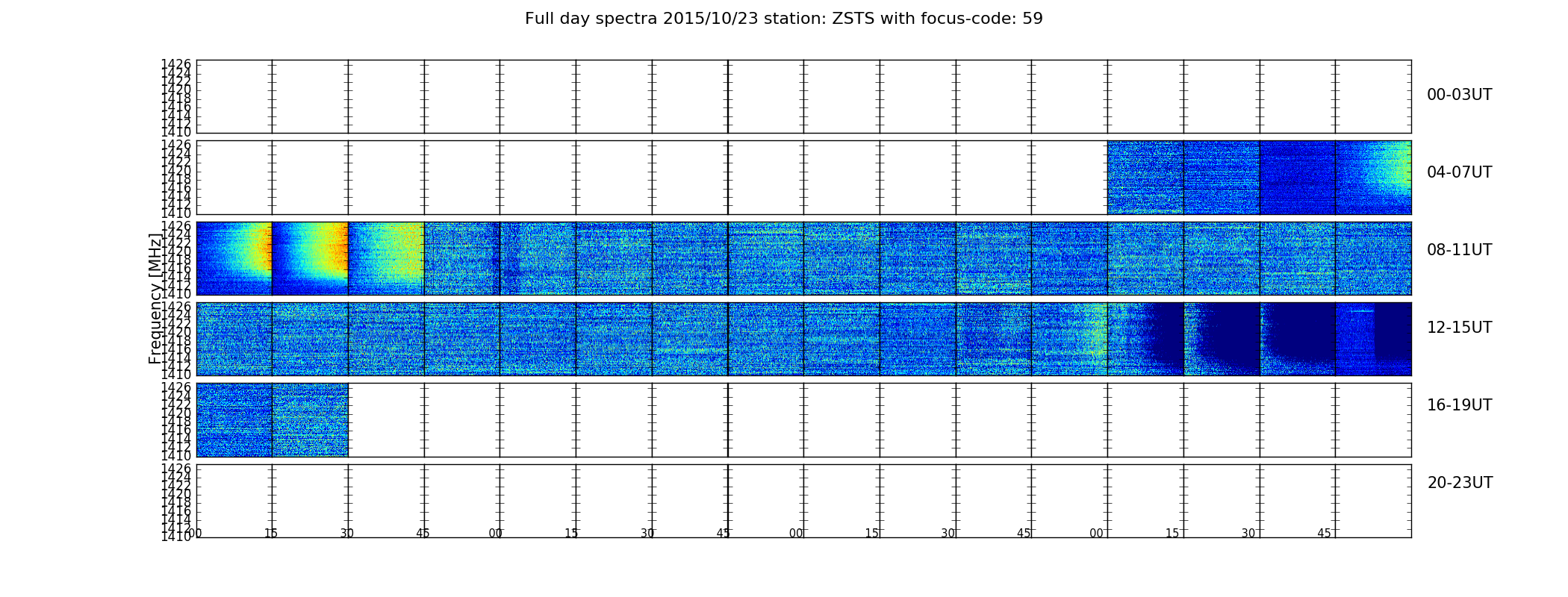Click the empty 20-23UT spectrum panel
Screen dimensions: 1568x597
tap(803, 501)
